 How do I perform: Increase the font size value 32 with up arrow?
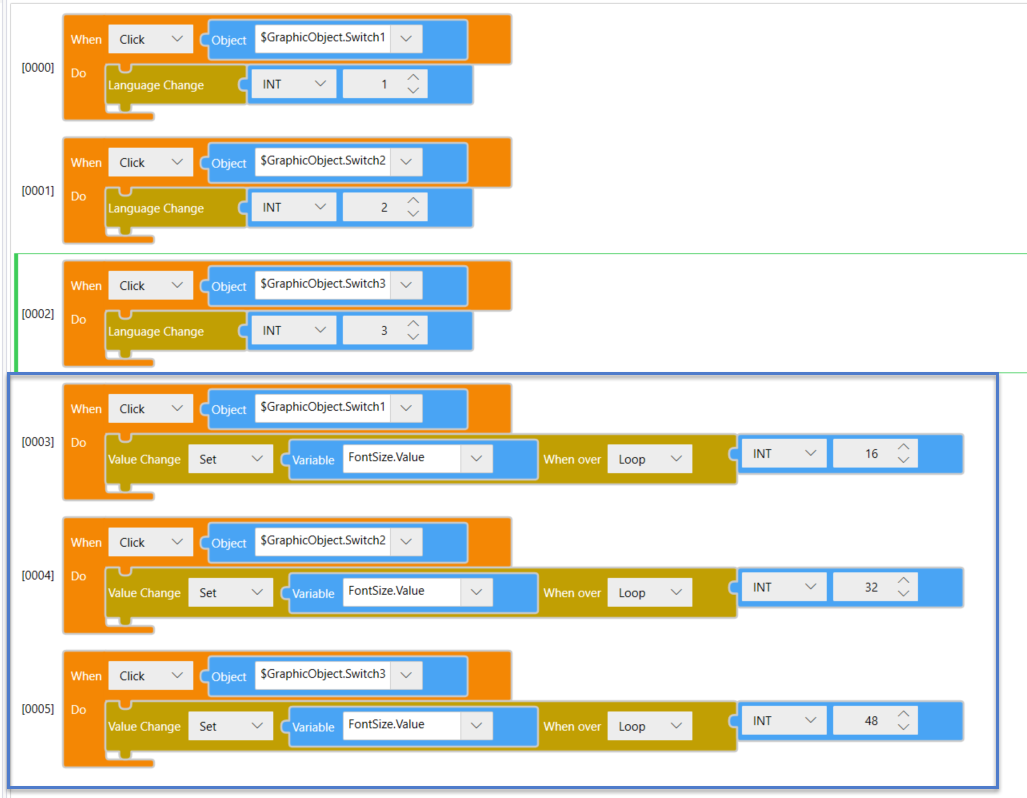[x=903, y=580]
